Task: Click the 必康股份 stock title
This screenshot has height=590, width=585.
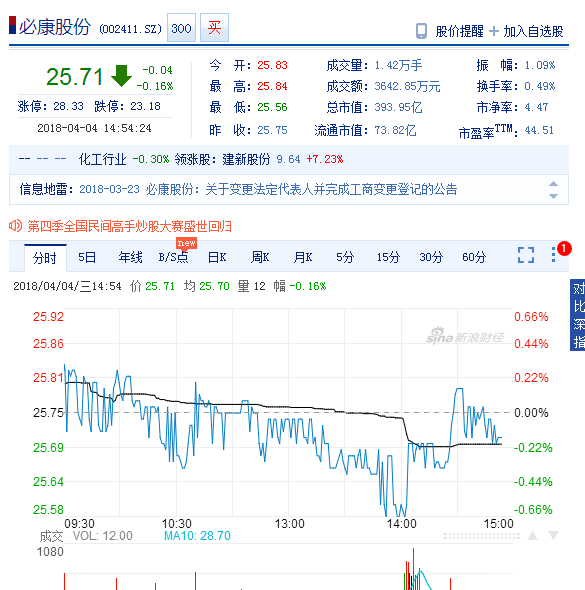Action: pyautogui.click(x=55, y=27)
